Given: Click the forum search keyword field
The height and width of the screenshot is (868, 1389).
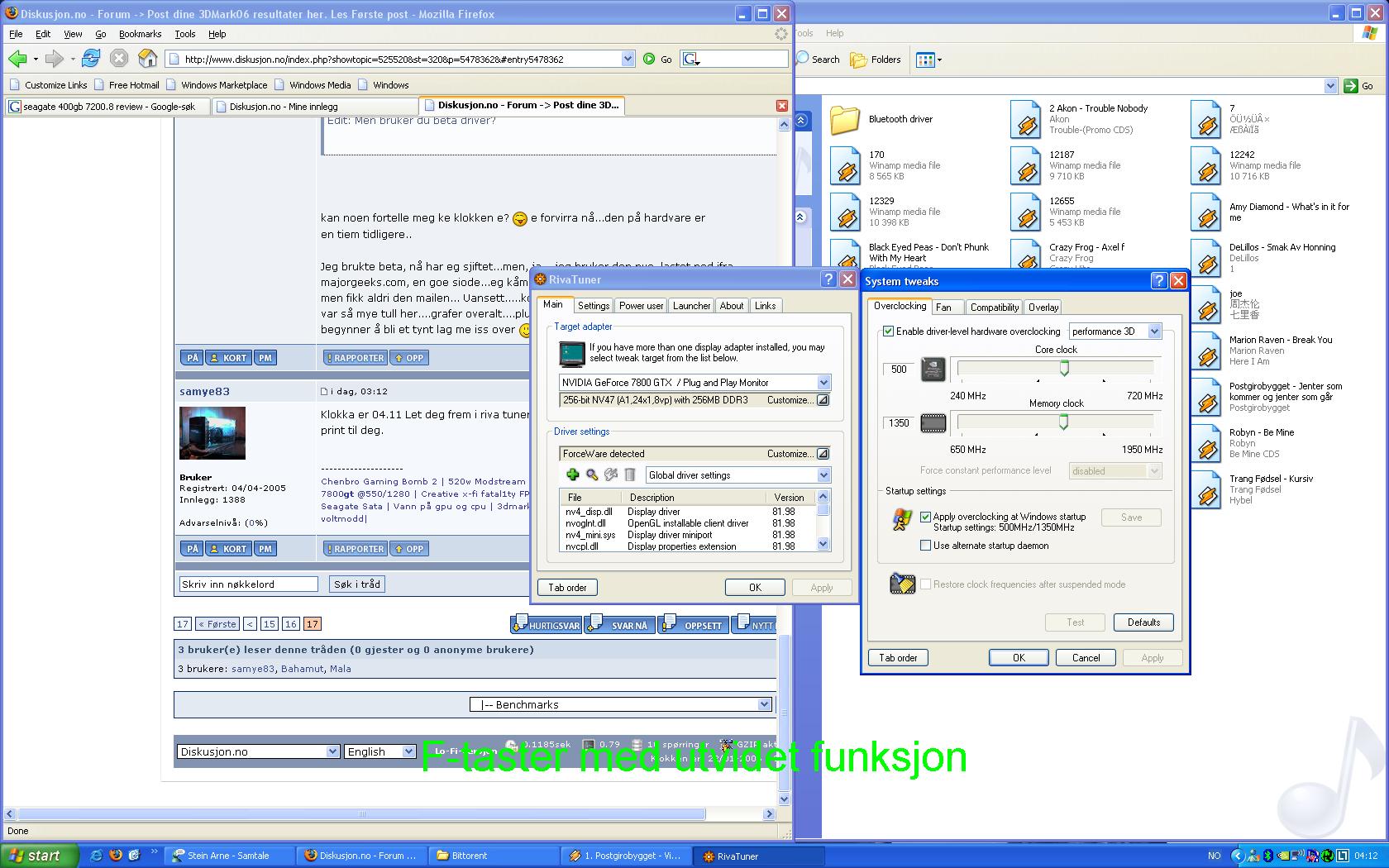Looking at the screenshot, I should [248, 584].
